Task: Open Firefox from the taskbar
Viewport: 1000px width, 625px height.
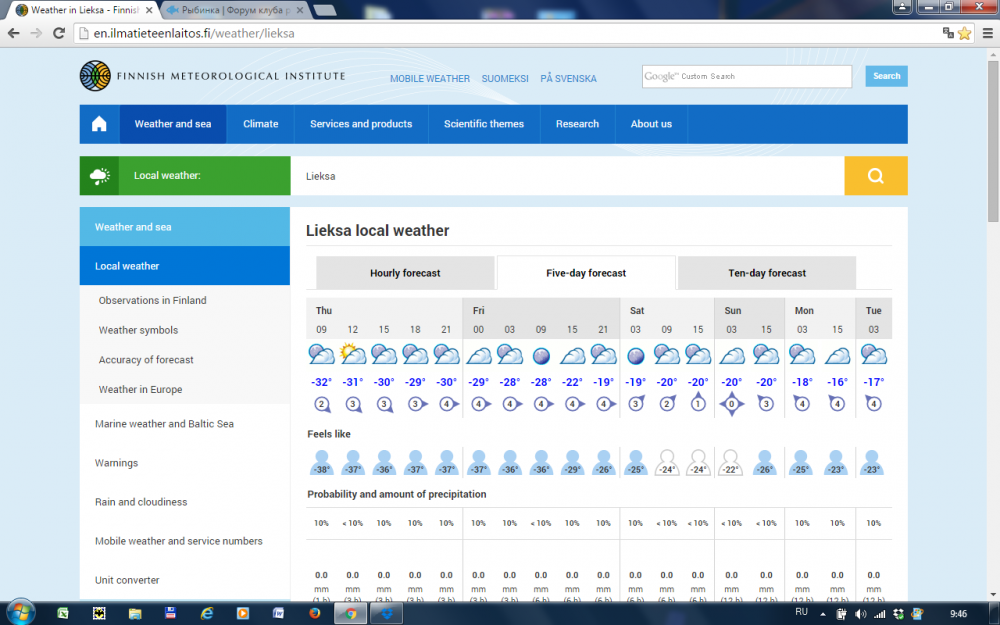Action: (314, 612)
